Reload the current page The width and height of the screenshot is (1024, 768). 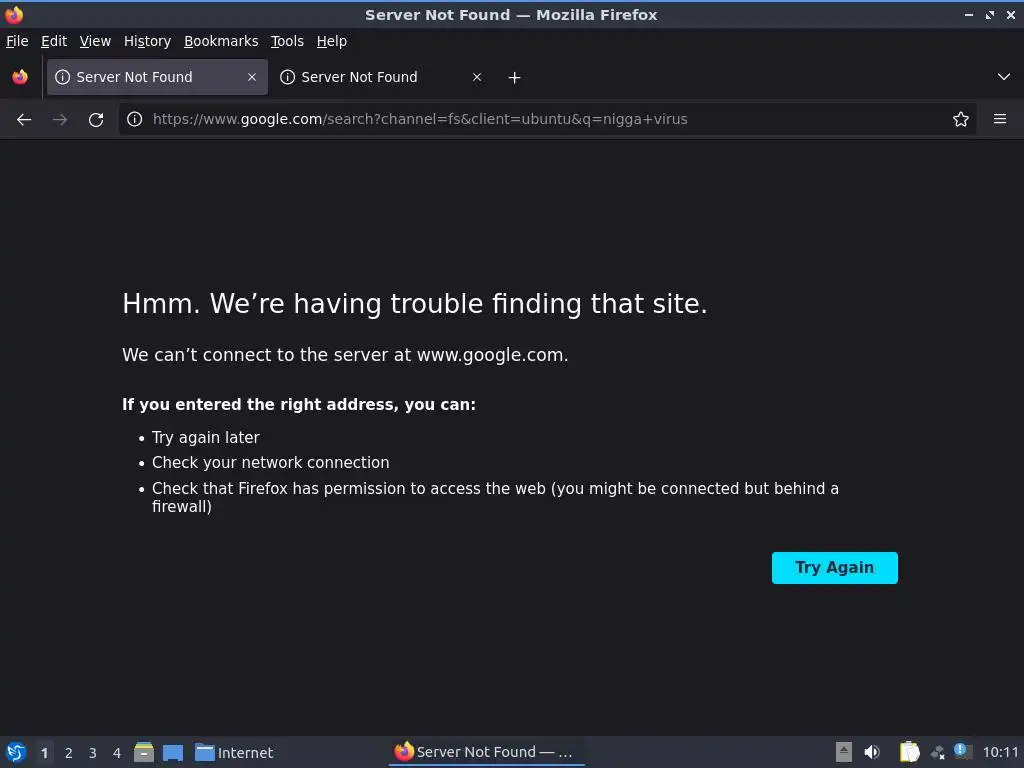click(96, 120)
